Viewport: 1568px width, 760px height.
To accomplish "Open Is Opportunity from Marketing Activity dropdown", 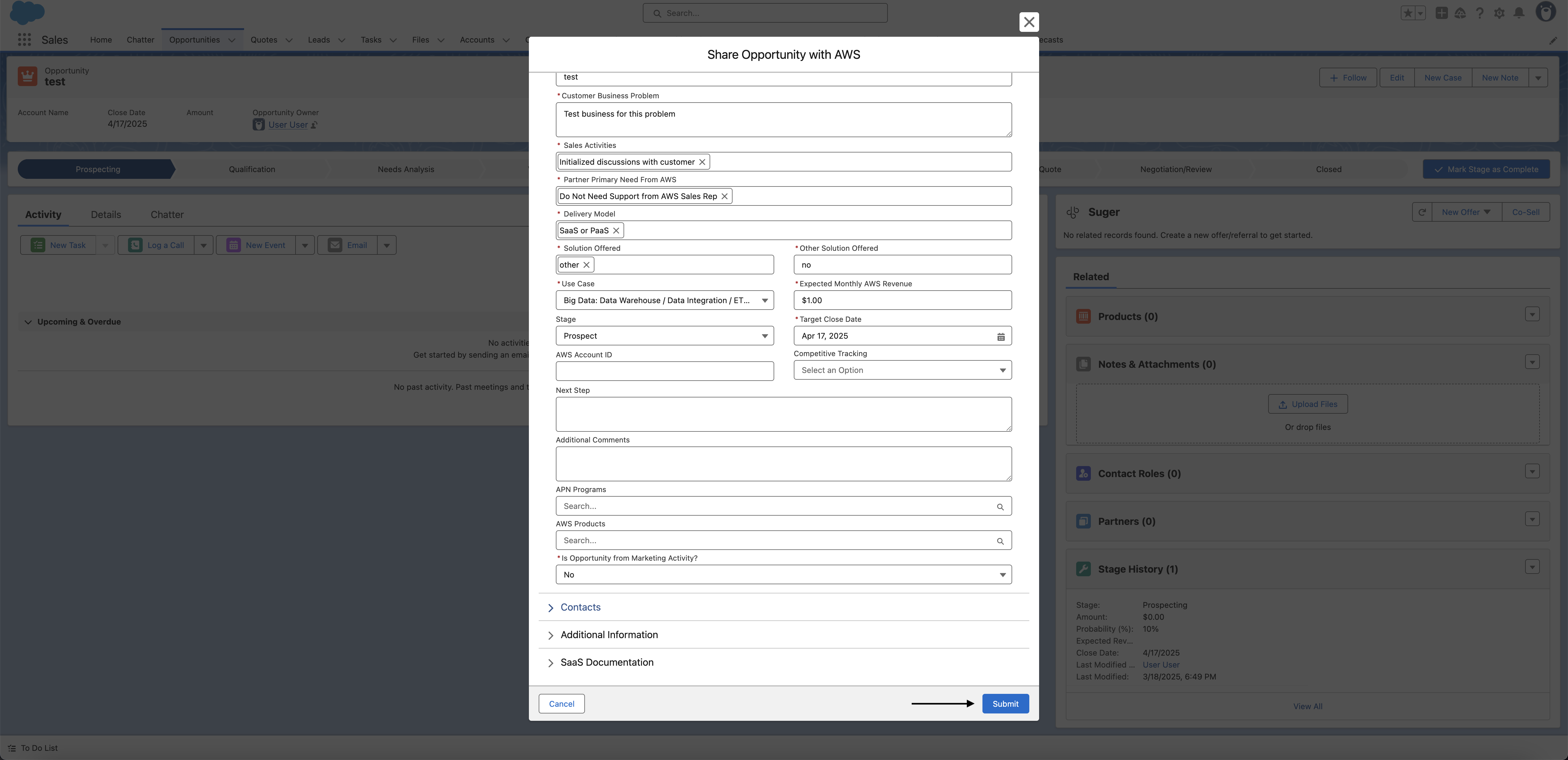I will pyautogui.click(x=783, y=574).
